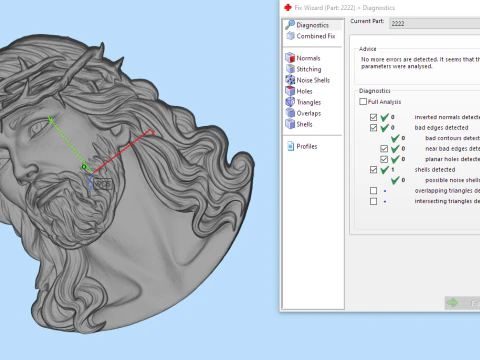
Task: Select the Shells fix icon
Action: [290, 124]
